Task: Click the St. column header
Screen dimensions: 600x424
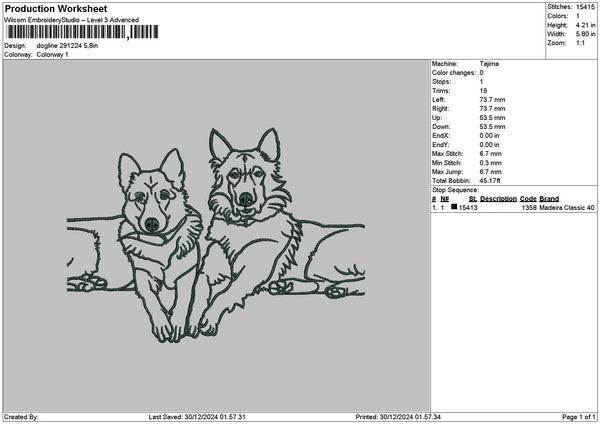Action: 472,199
